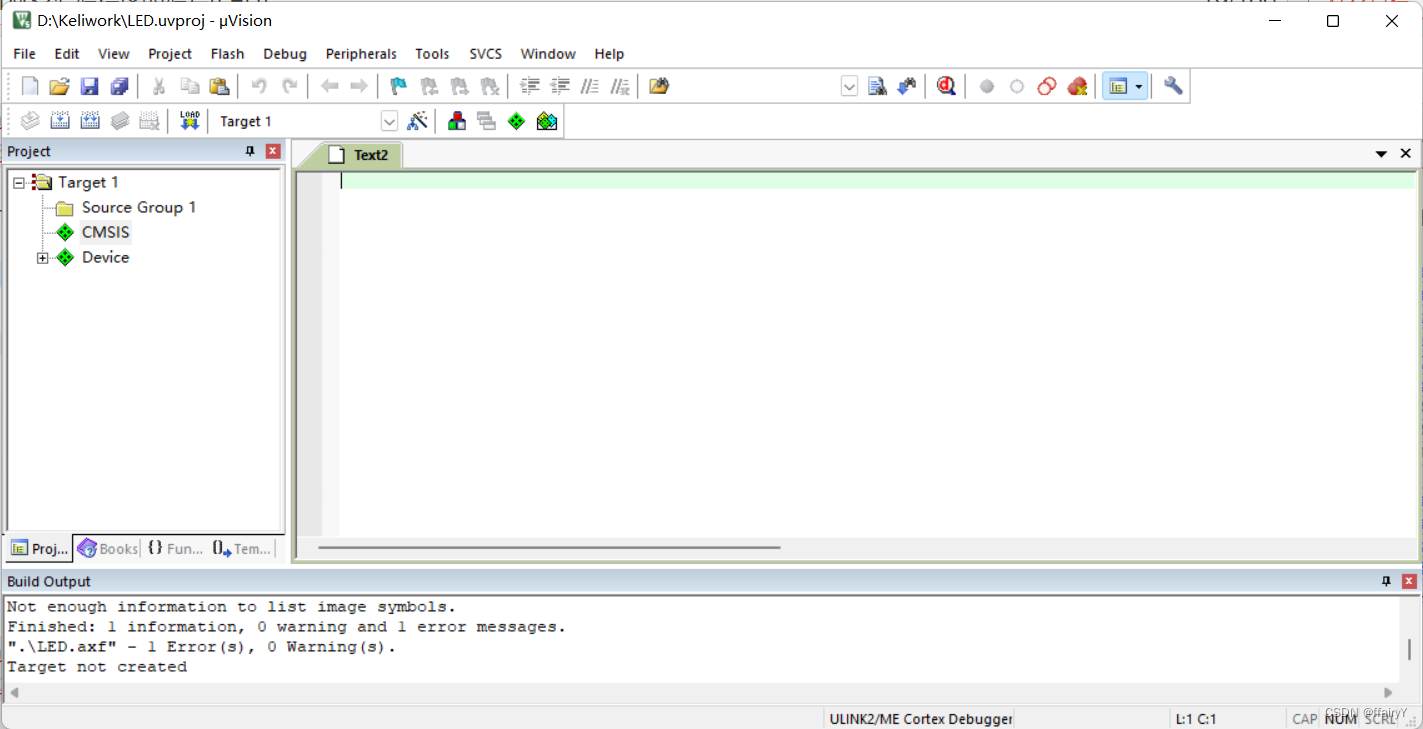
Task: Comment out selection icon
Action: point(590,86)
